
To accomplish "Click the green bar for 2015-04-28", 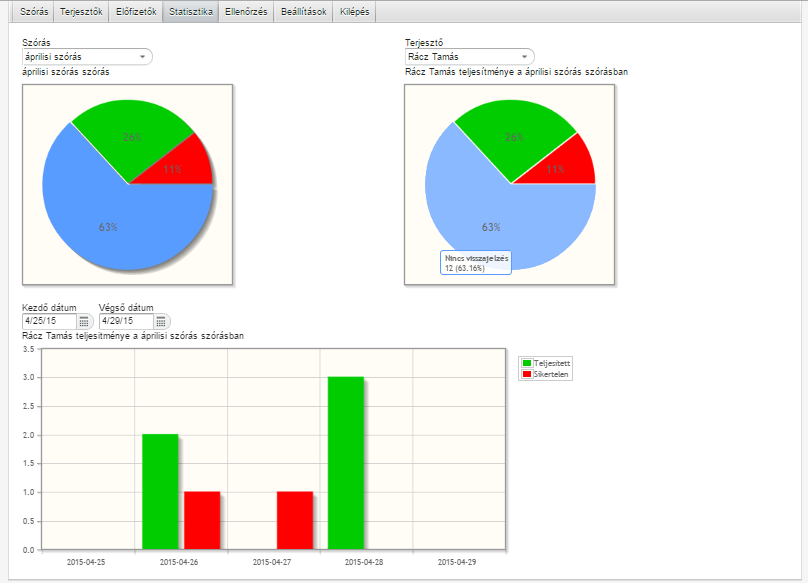I will (346, 463).
